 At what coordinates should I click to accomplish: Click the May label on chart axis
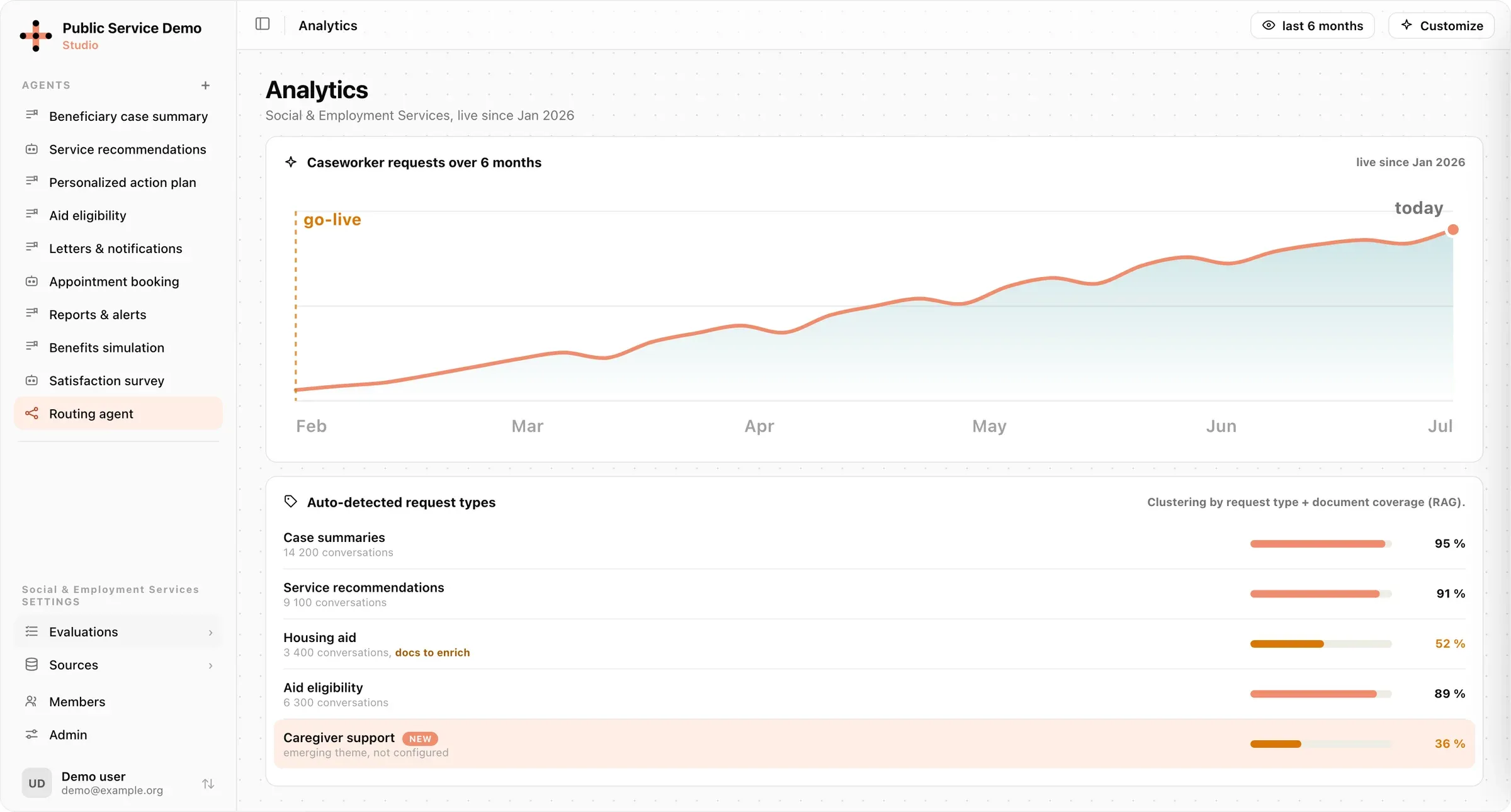(989, 426)
